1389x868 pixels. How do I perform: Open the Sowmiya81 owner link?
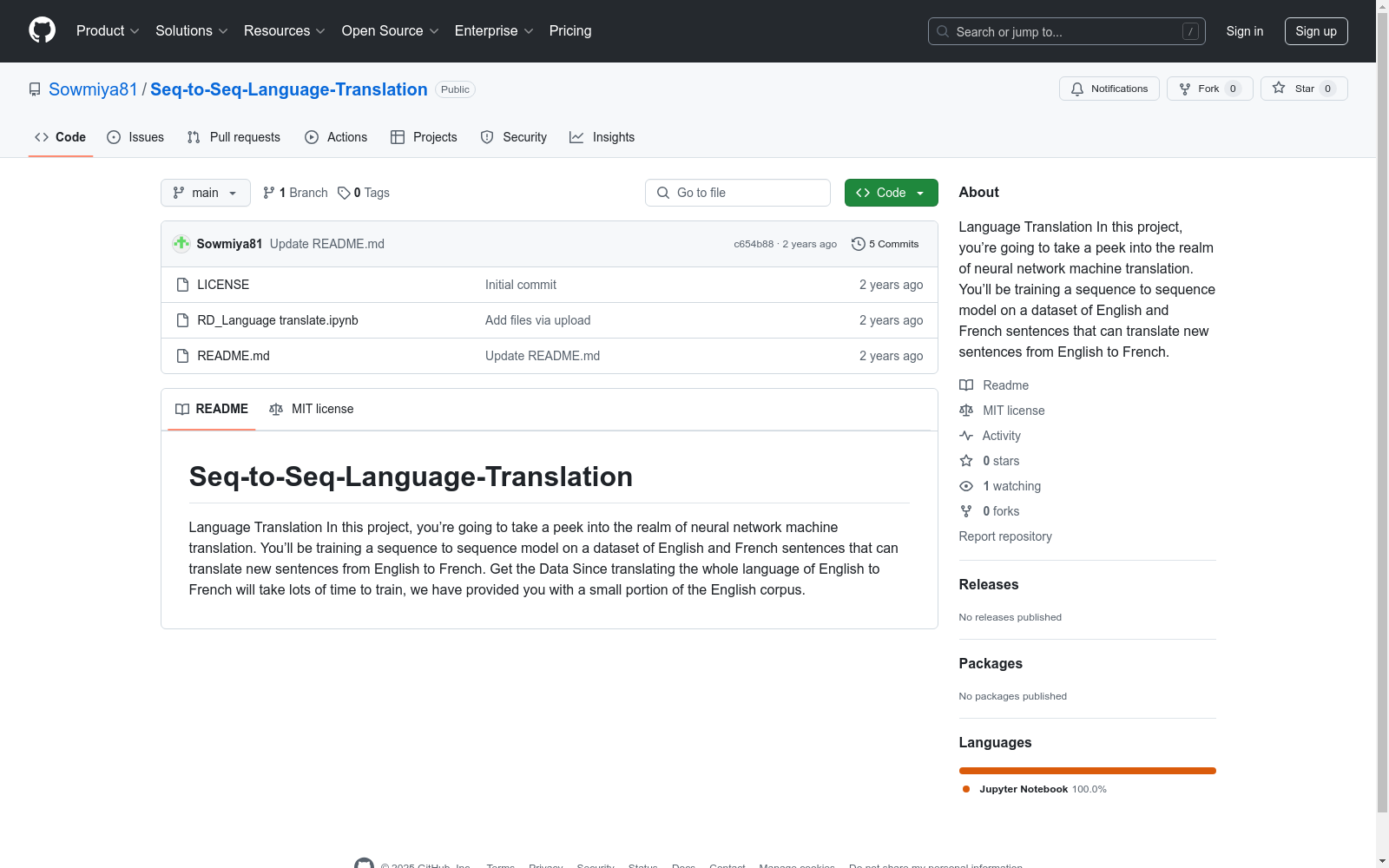[93, 89]
